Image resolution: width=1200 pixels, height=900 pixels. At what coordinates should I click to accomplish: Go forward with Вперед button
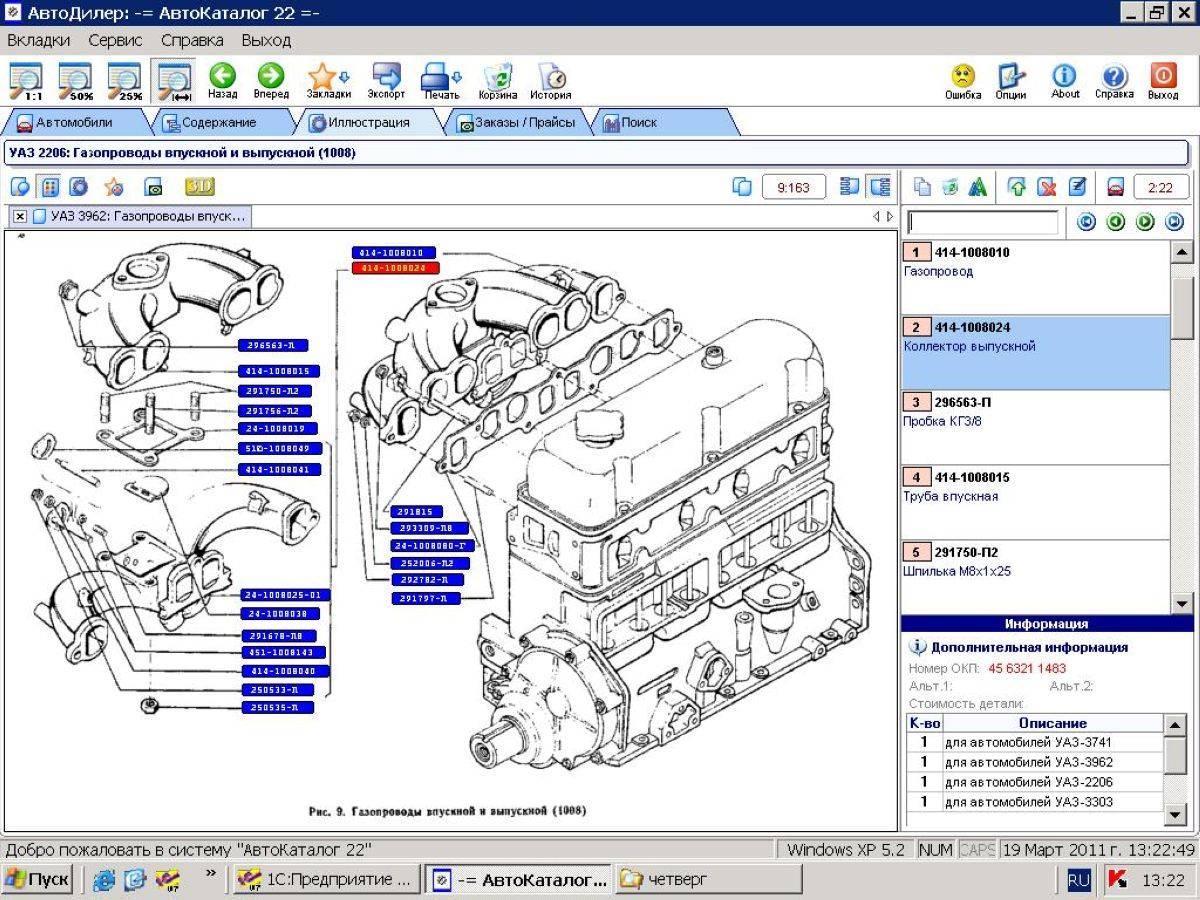(270, 81)
